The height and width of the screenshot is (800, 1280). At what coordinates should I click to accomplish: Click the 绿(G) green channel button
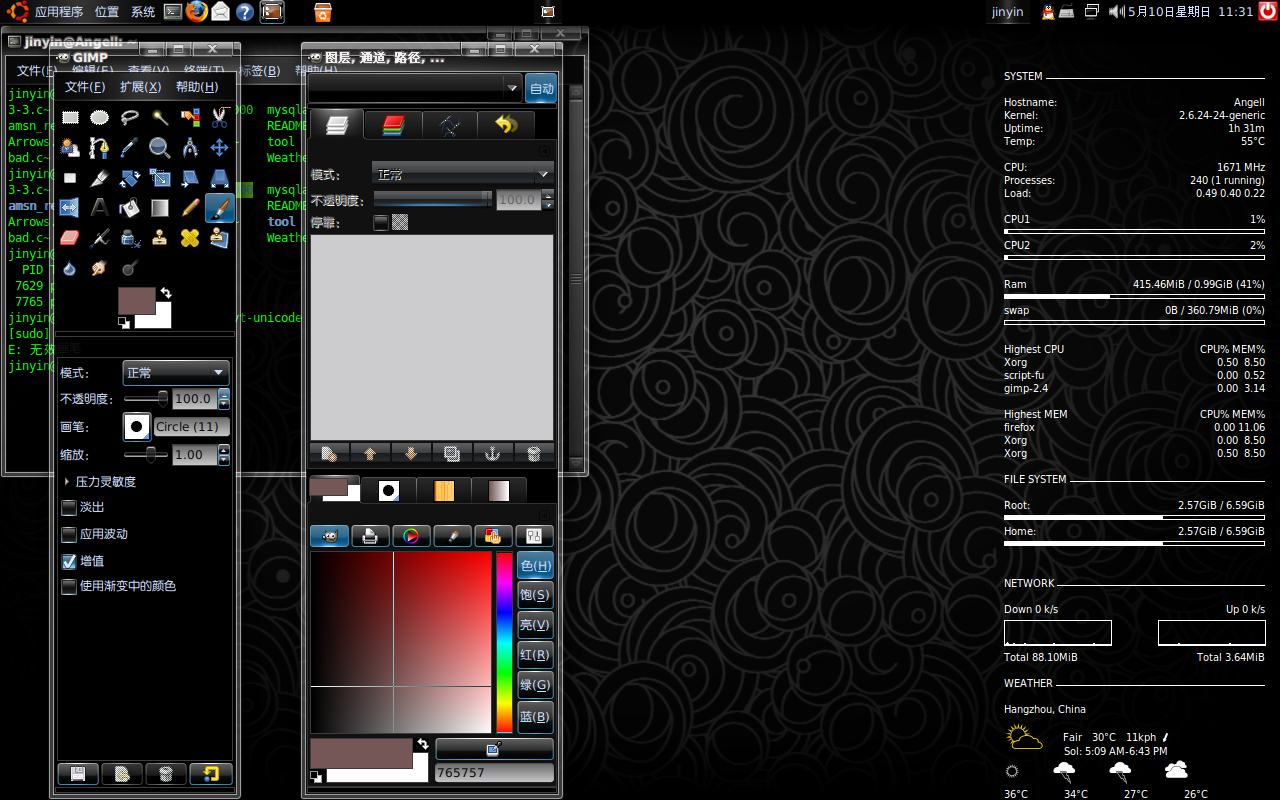point(535,685)
